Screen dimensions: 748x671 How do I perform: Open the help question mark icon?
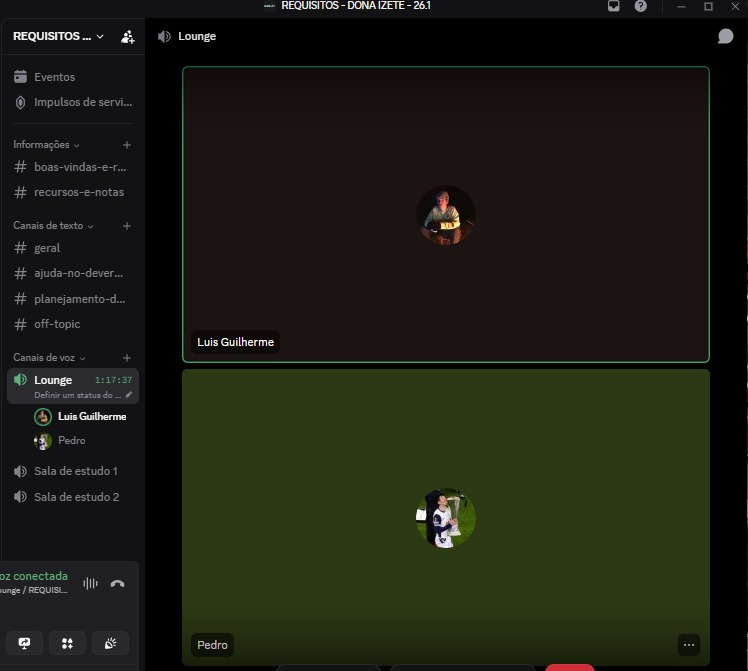pos(640,6)
